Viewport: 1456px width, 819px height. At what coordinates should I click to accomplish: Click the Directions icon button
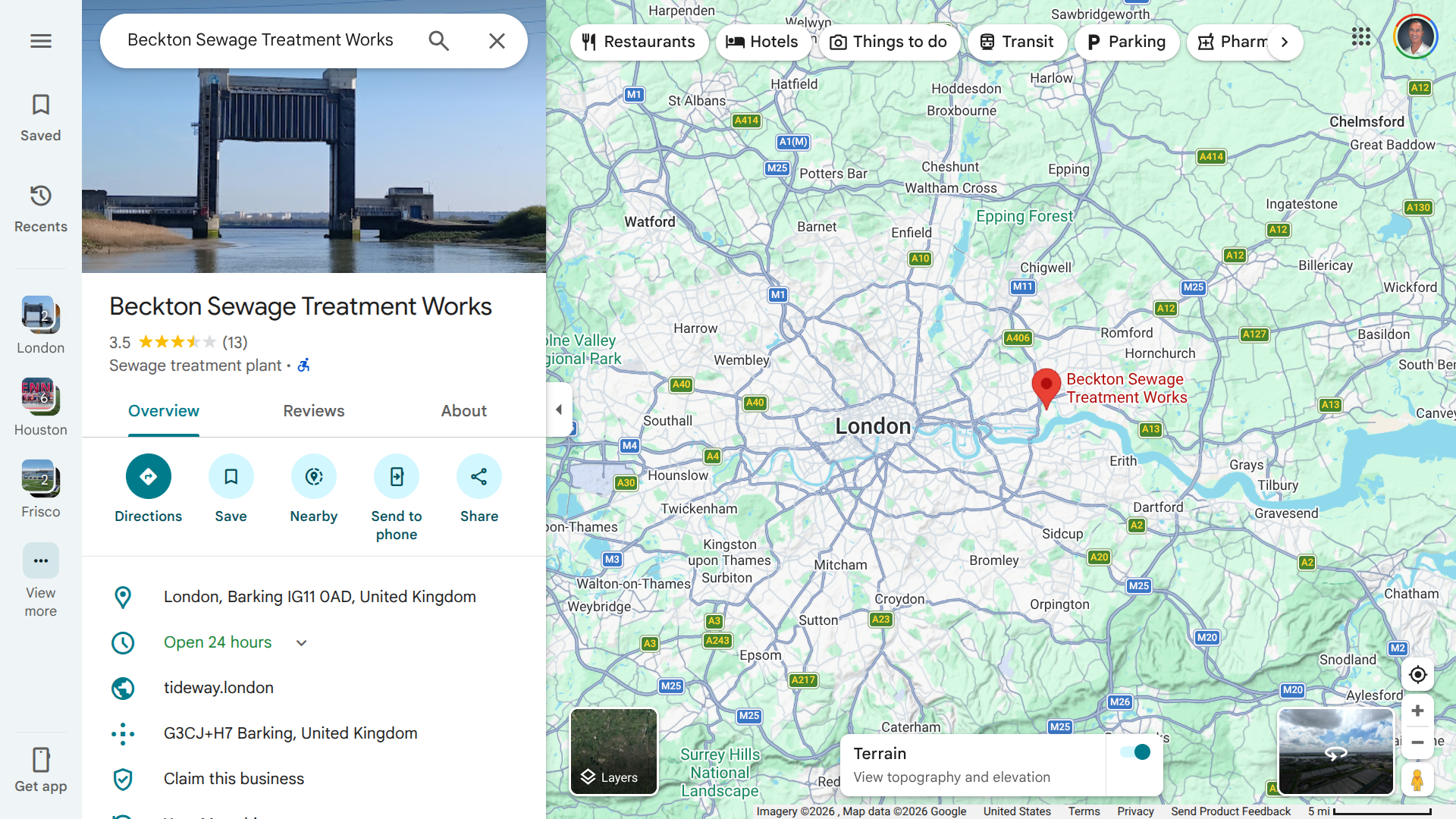click(148, 476)
